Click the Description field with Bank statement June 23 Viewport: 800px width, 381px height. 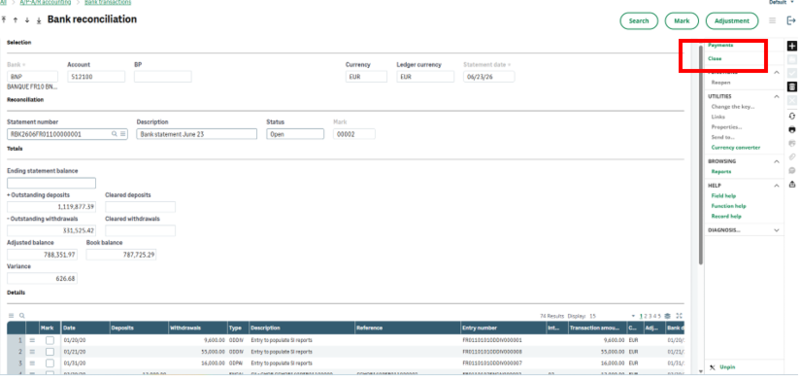(196, 134)
